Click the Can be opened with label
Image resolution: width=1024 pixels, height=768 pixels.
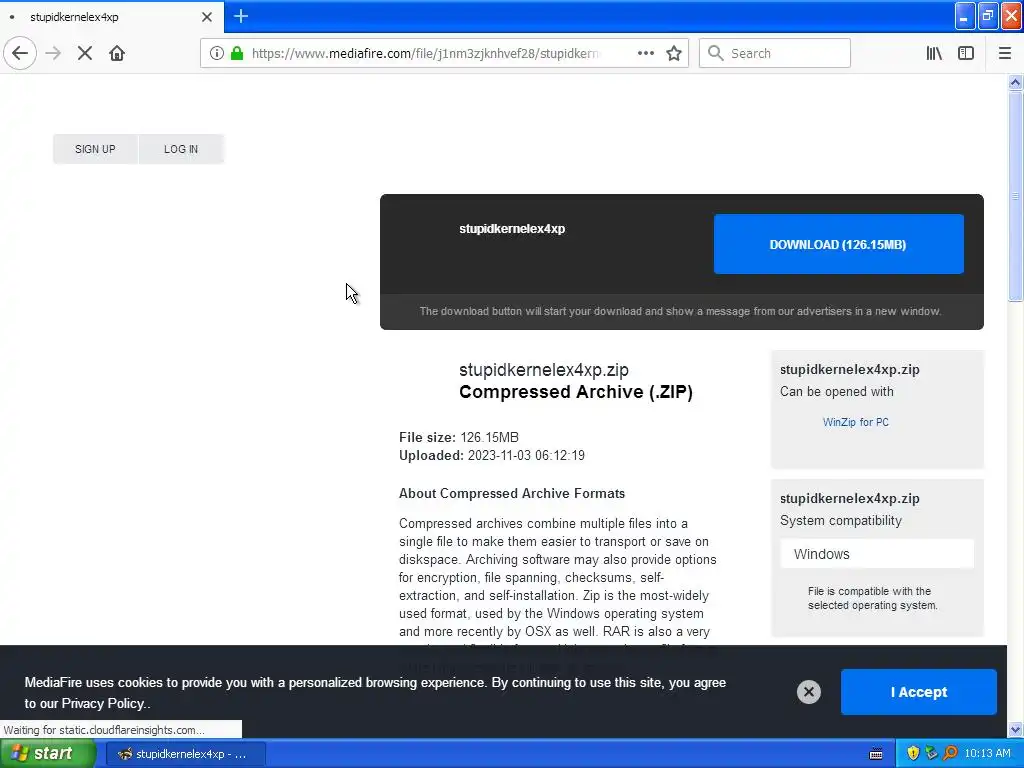click(837, 391)
